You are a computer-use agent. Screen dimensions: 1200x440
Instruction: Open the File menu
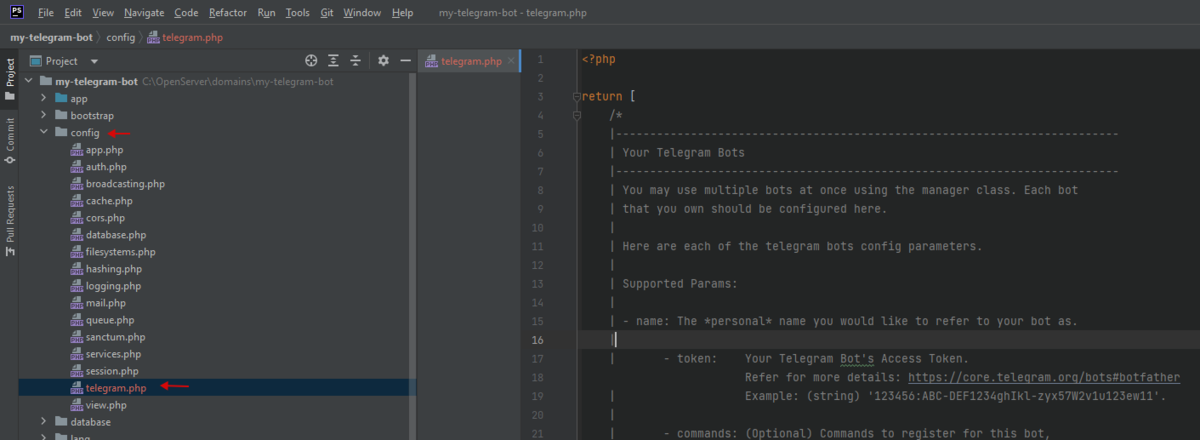[46, 14]
